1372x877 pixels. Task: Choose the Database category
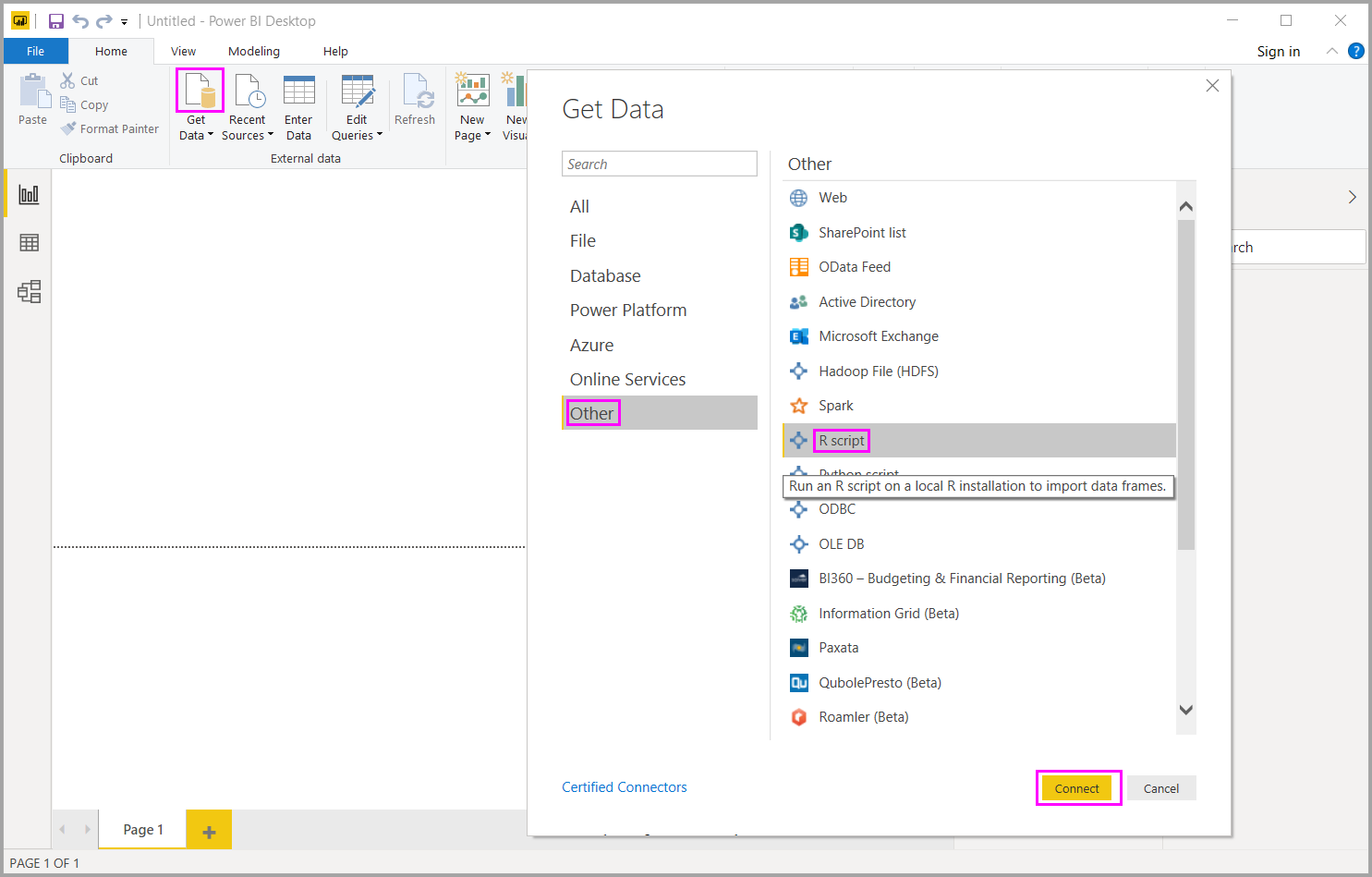[x=660, y=275]
